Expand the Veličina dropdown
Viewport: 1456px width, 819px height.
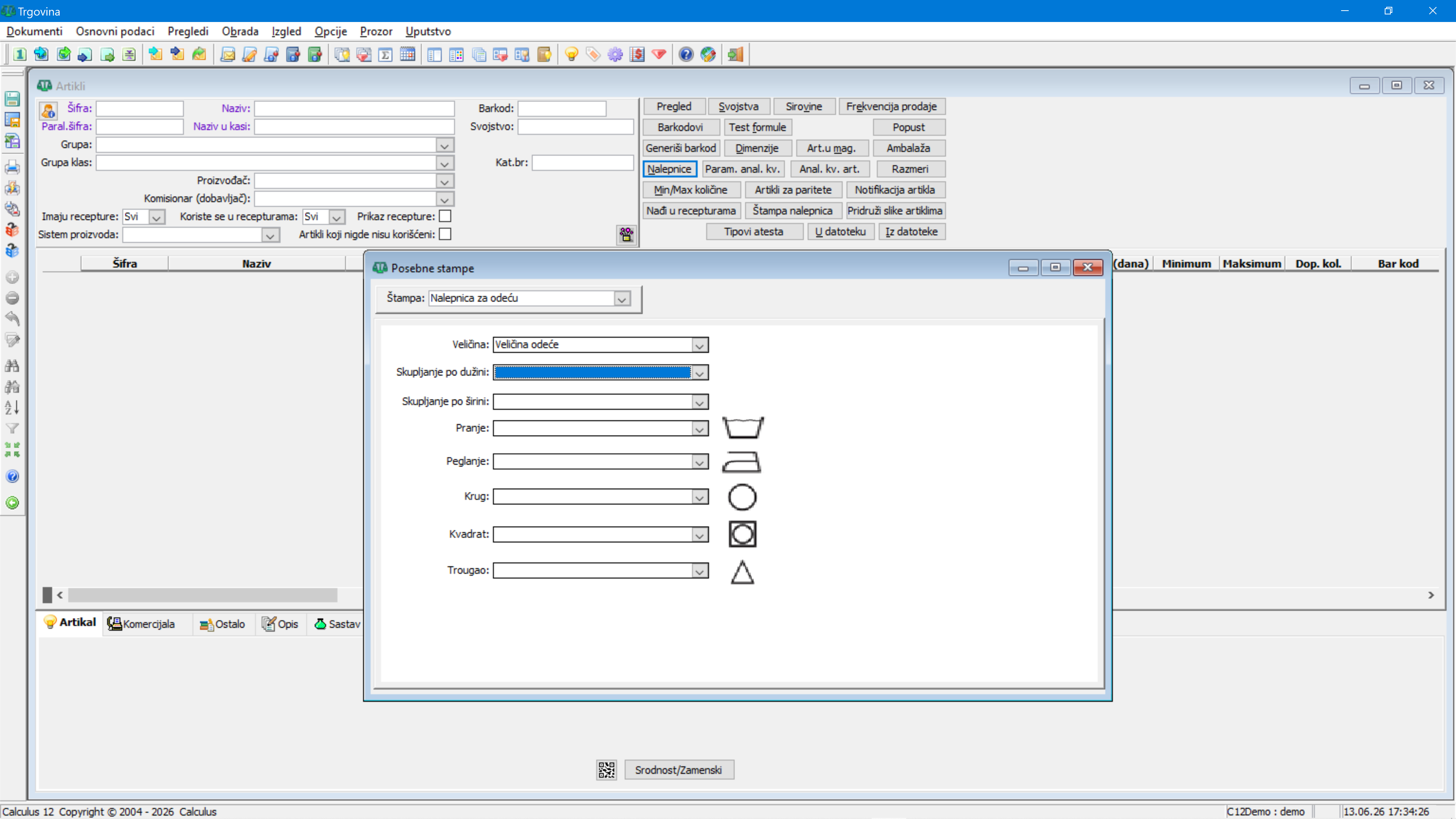point(699,345)
